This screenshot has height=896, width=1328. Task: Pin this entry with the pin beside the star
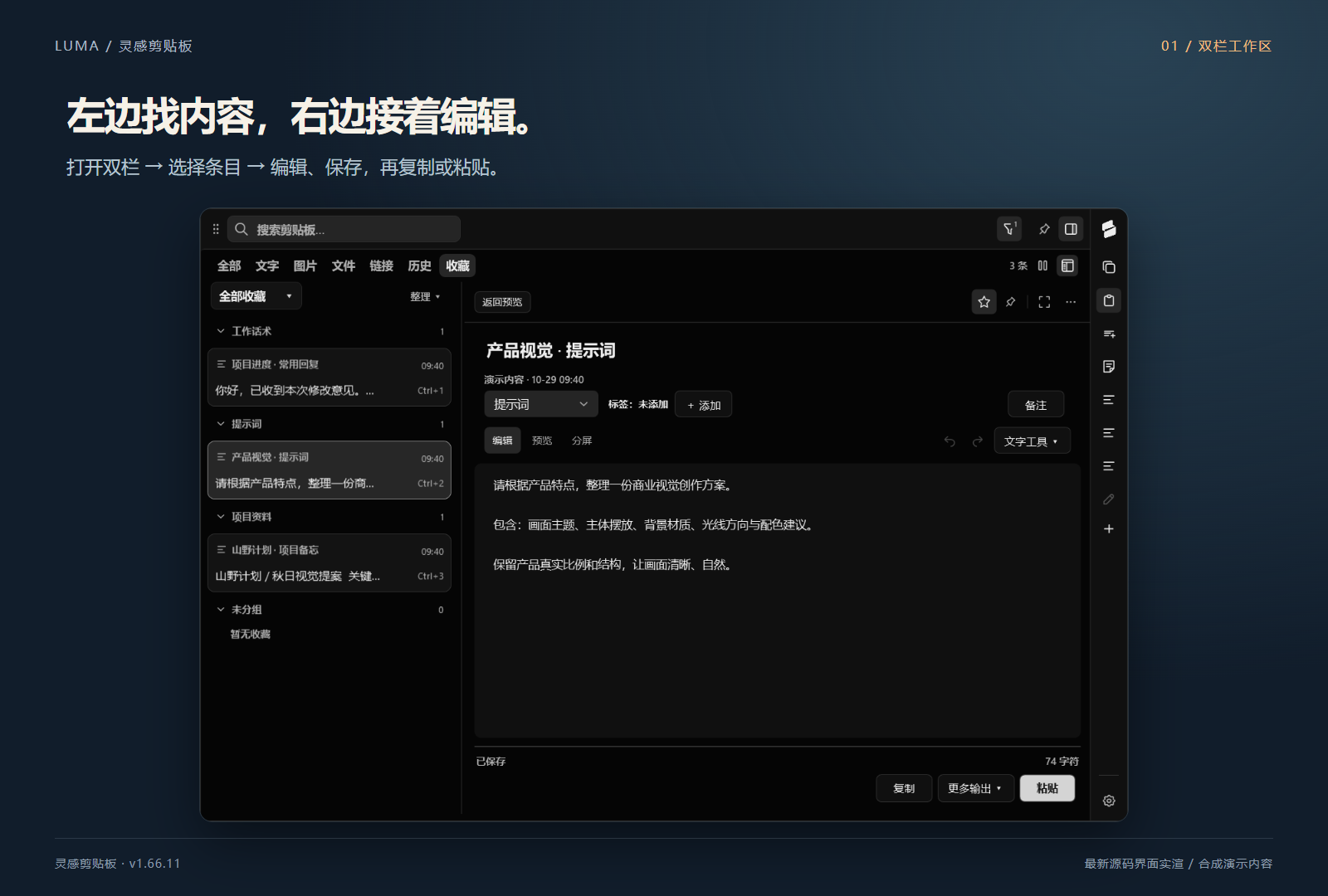1011,302
